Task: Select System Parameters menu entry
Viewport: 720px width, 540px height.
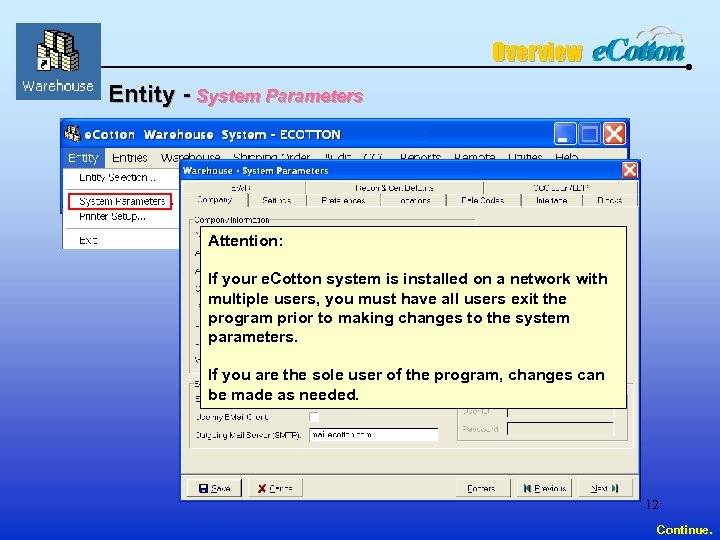Action: coord(120,202)
